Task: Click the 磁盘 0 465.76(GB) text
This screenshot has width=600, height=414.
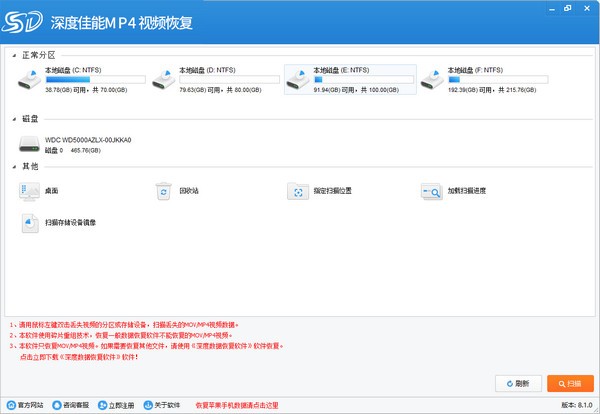Action: 73,150
